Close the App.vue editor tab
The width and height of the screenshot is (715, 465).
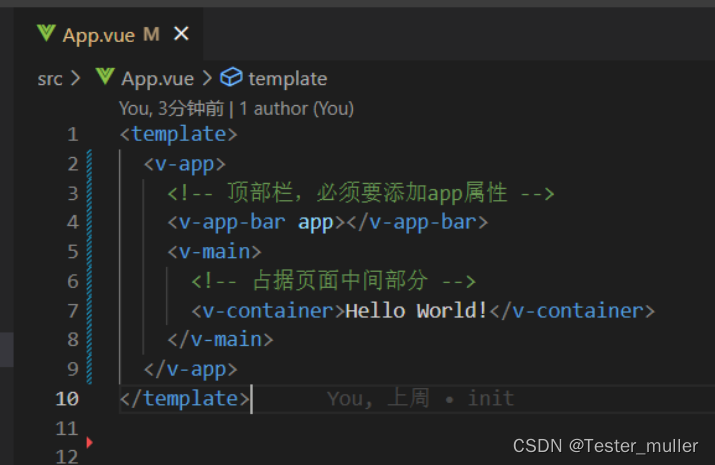tap(181, 34)
